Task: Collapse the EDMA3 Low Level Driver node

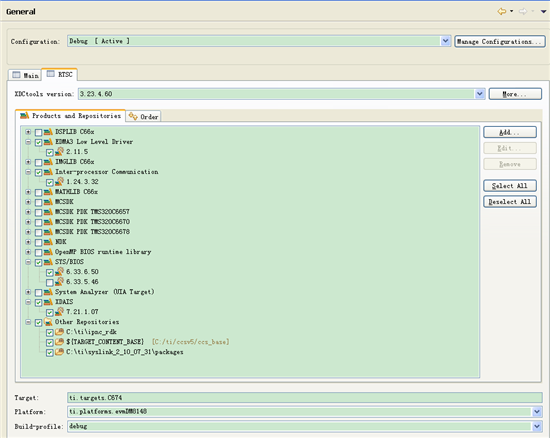Action: pyautogui.click(x=28, y=142)
